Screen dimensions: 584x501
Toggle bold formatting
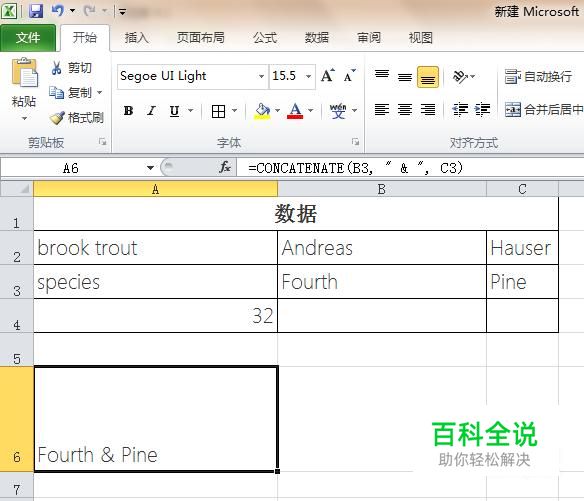point(128,111)
